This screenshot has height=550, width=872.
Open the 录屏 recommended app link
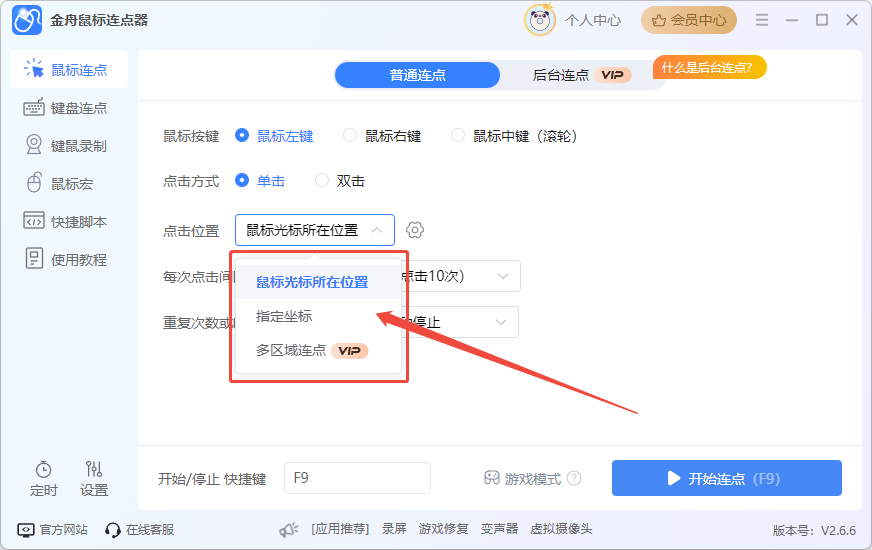(x=394, y=529)
